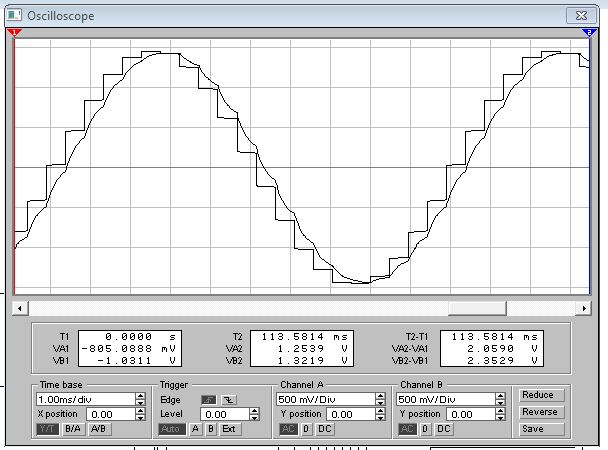Decrease Channel B Y position
The image size is (608, 450).
click(x=500, y=417)
